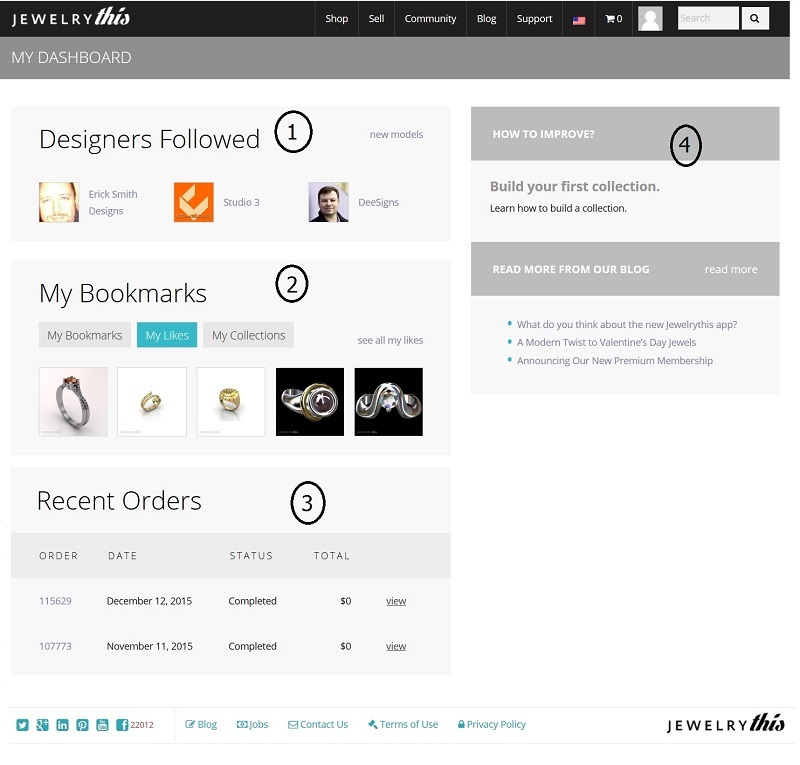Open the Google Plus icon in footer
Screen dimensions: 800x765
click(42, 725)
